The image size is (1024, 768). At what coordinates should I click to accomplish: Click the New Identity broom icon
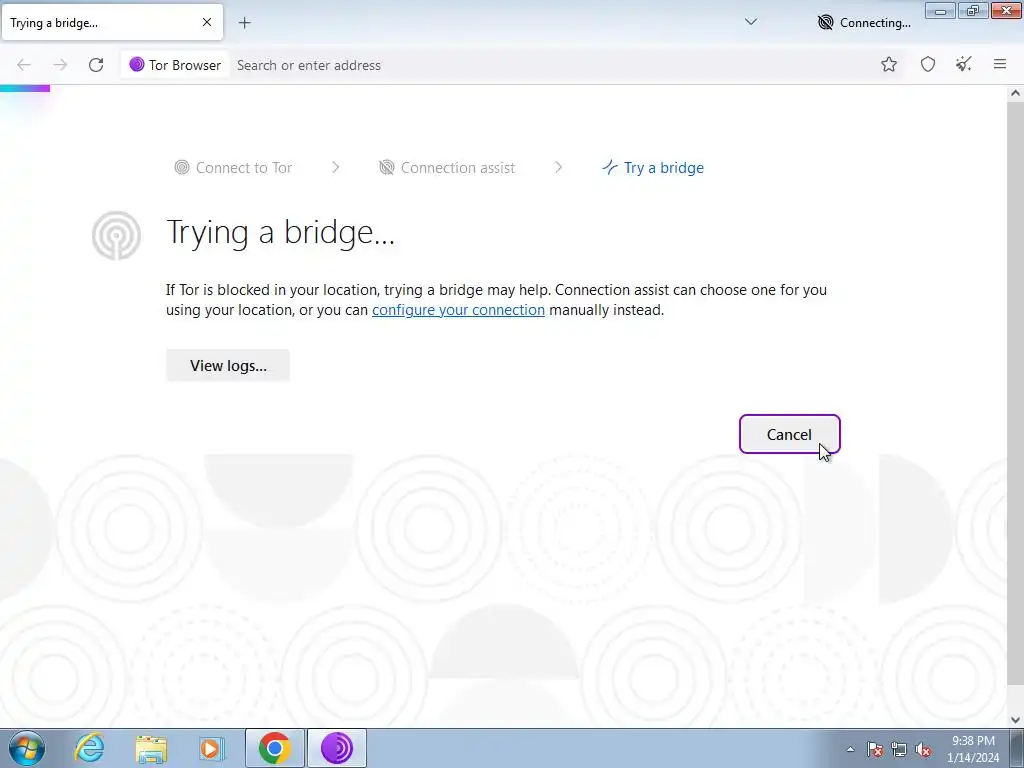point(964,64)
